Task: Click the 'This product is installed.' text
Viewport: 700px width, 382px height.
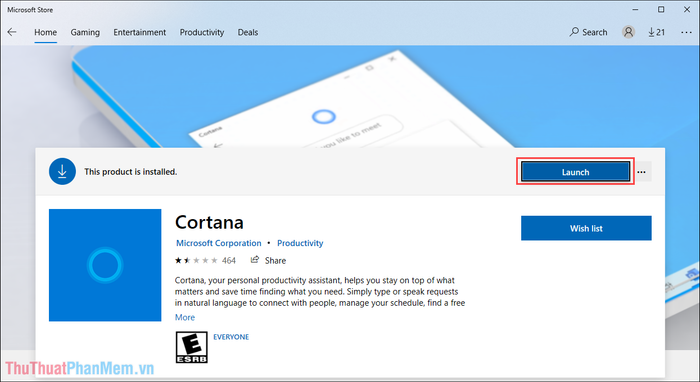Action: pyautogui.click(x=131, y=172)
